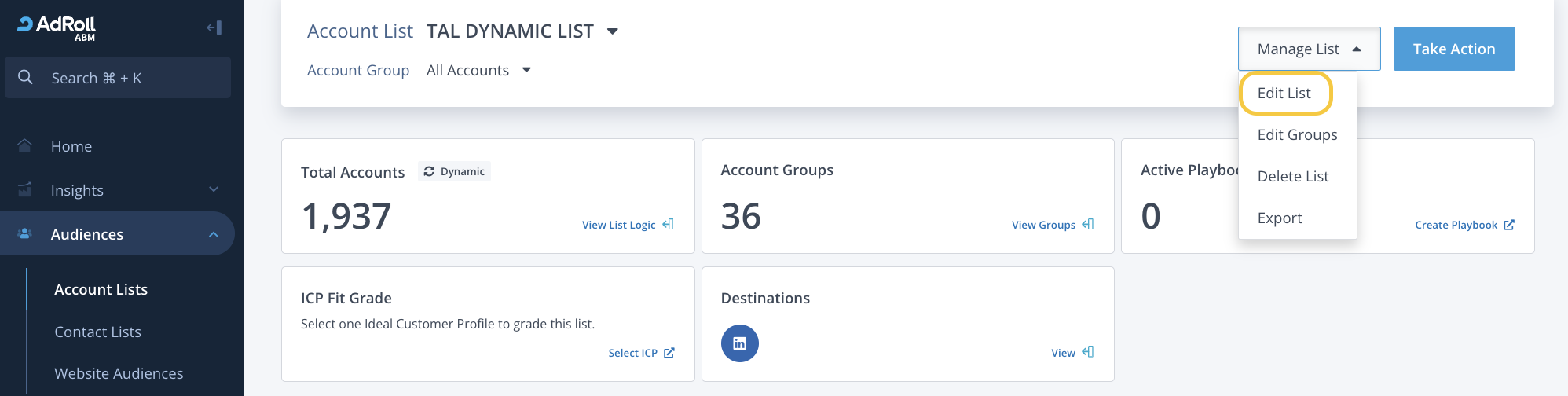
Task: Collapse the sidebar with arrow icon
Action: (214, 28)
